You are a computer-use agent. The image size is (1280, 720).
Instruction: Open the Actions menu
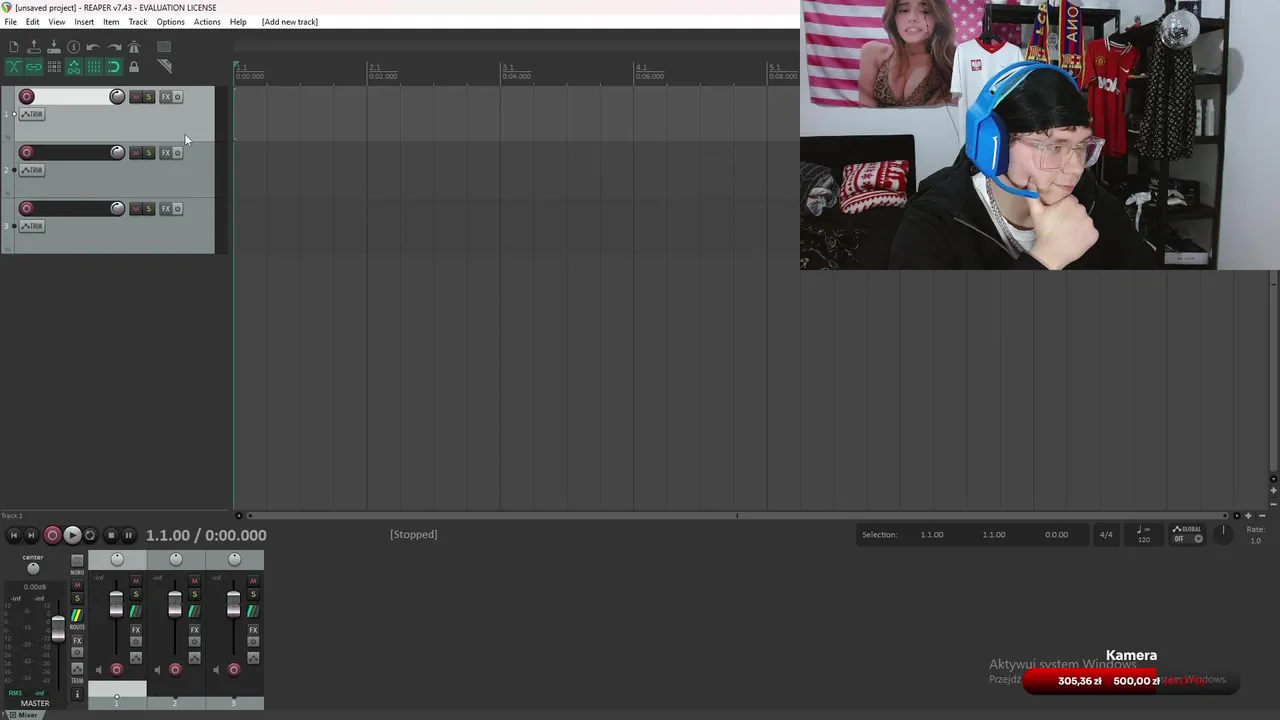207,22
